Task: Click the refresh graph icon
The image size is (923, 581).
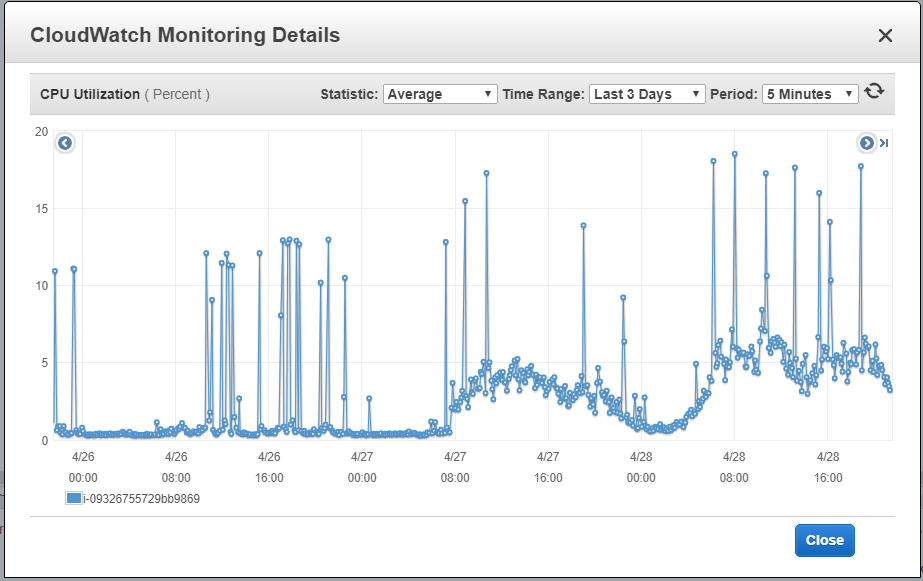Action: (x=874, y=92)
